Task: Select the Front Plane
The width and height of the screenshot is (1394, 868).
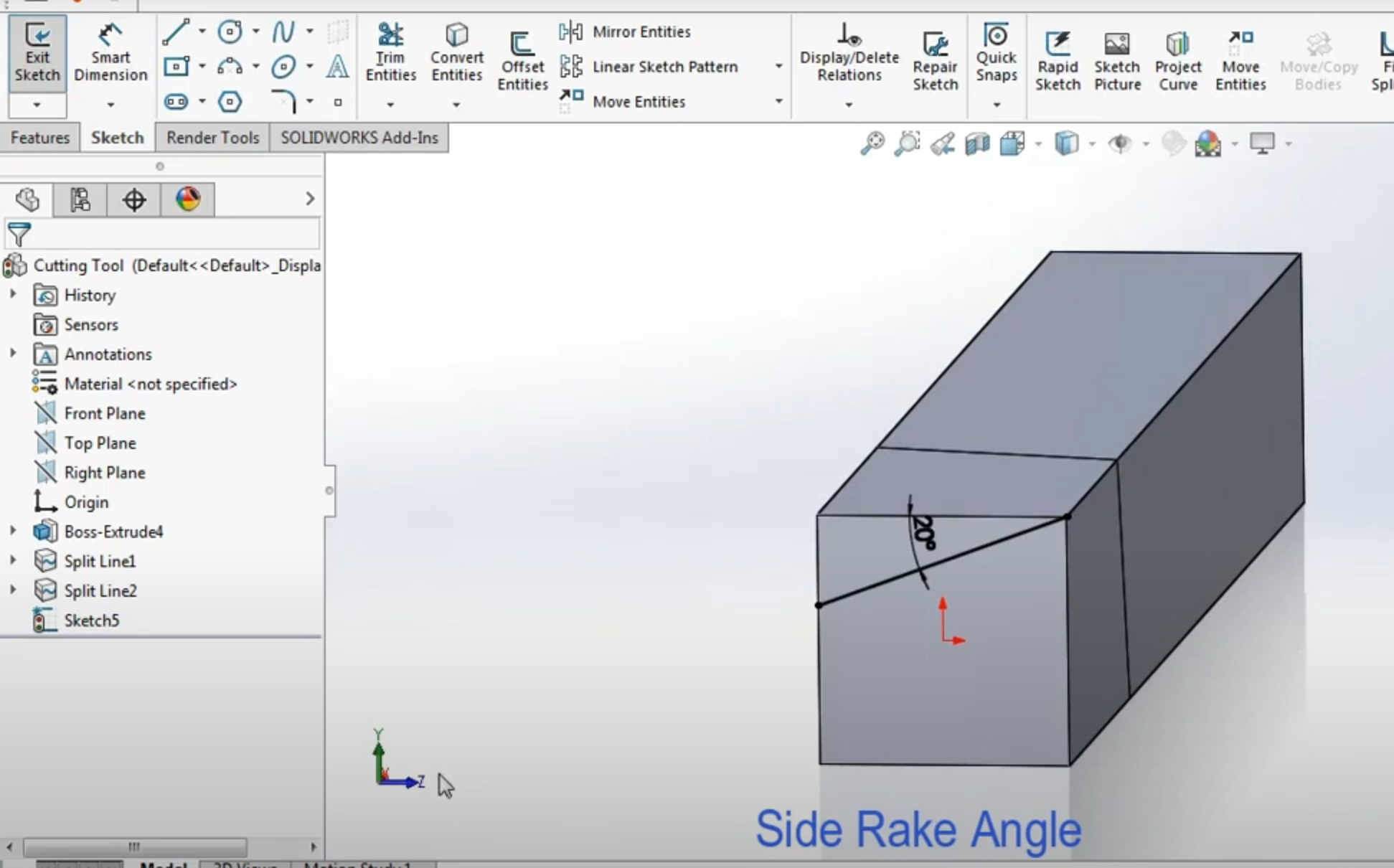Action: coord(105,413)
